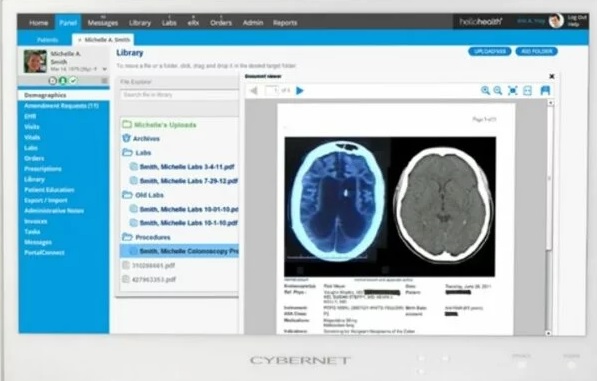Viewport: 598px width, 381px height.
Task: Expand the patient details dropdown arrow
Action: point(104,69)
